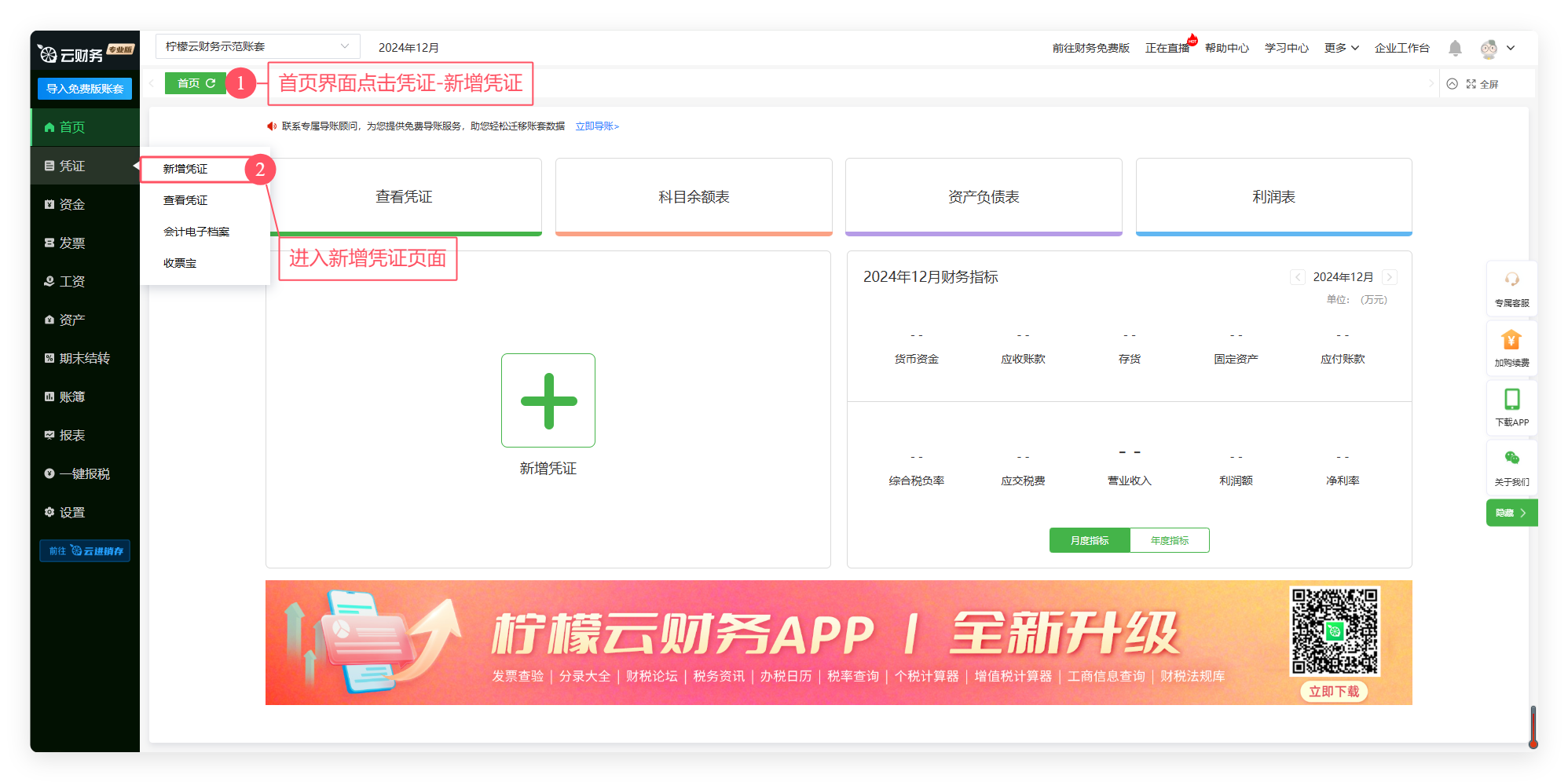Viewport: 1568px width, 782px height.
Task: Open the WeChat About Us icon
Action: pos(1511,459)
